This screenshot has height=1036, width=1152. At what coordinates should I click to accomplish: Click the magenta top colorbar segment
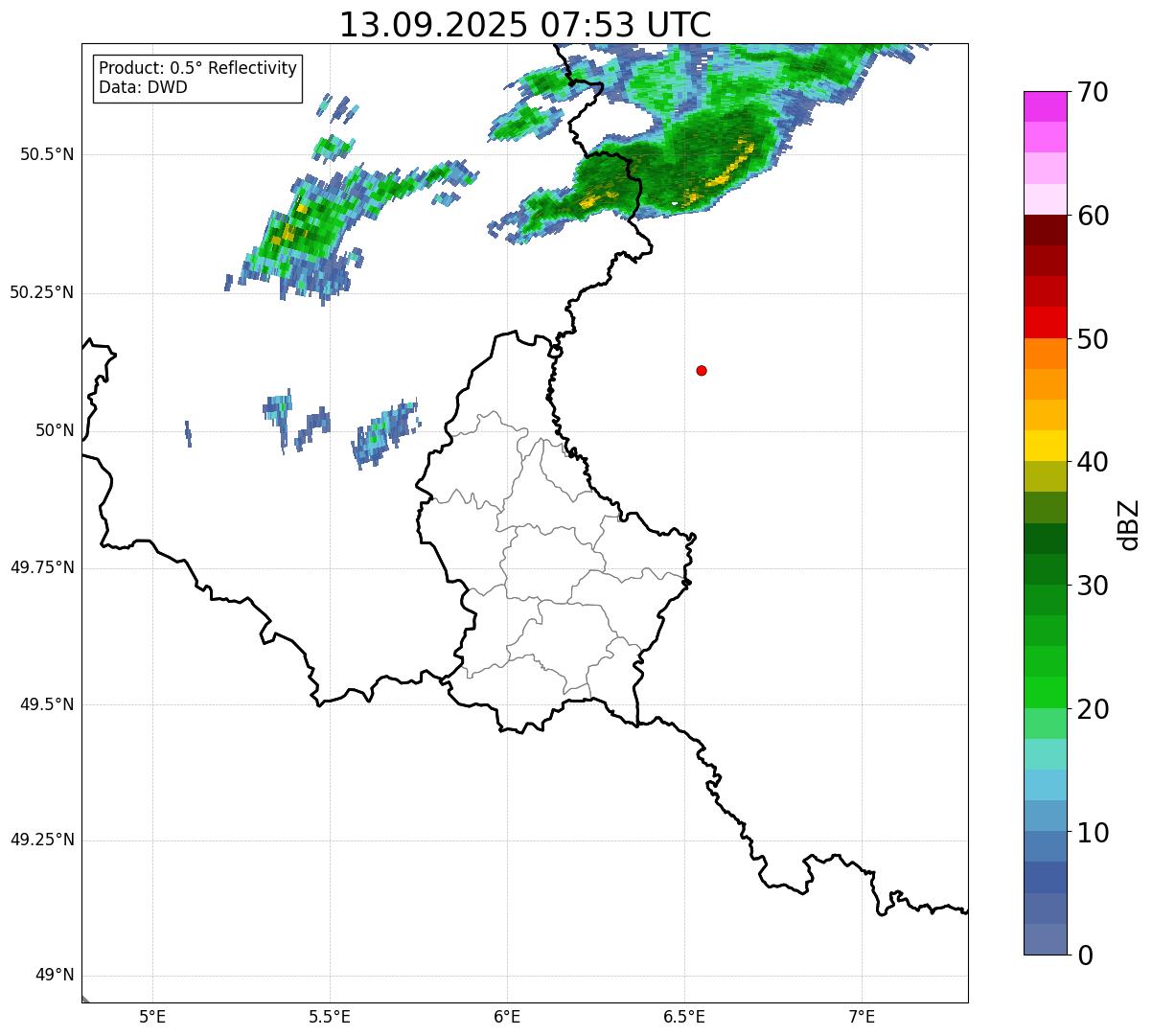coord(1046,106)
